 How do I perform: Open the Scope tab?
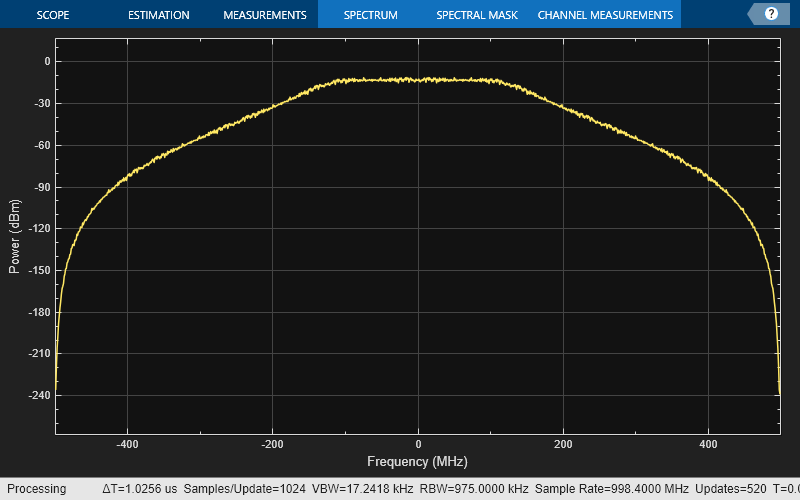(53, 15)
